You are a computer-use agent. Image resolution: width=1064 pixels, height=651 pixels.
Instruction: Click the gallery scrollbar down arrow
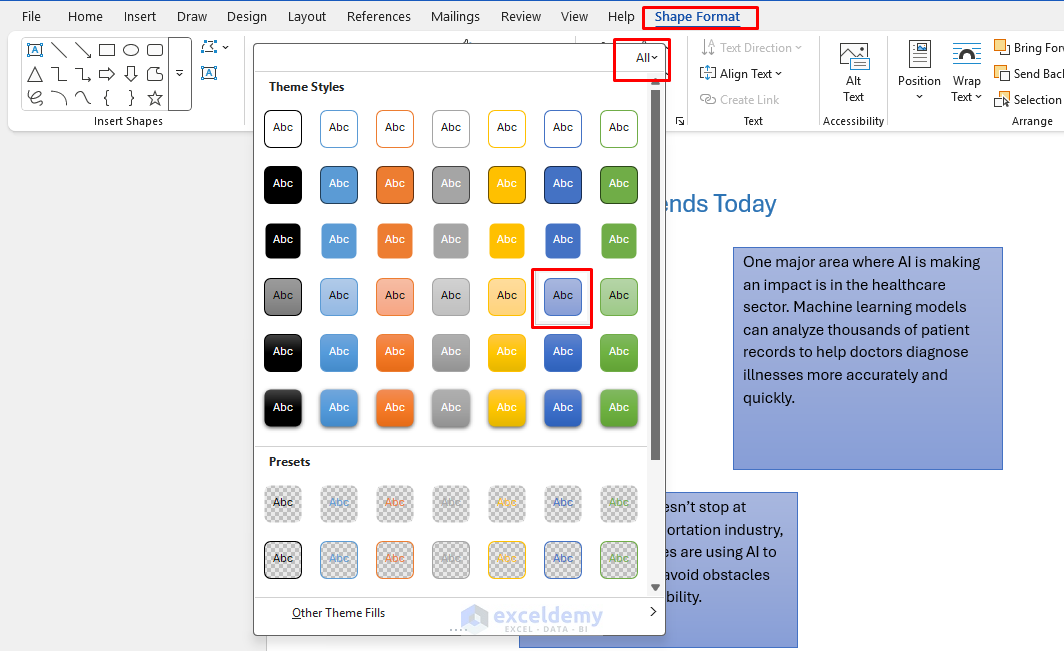point(656,587)
